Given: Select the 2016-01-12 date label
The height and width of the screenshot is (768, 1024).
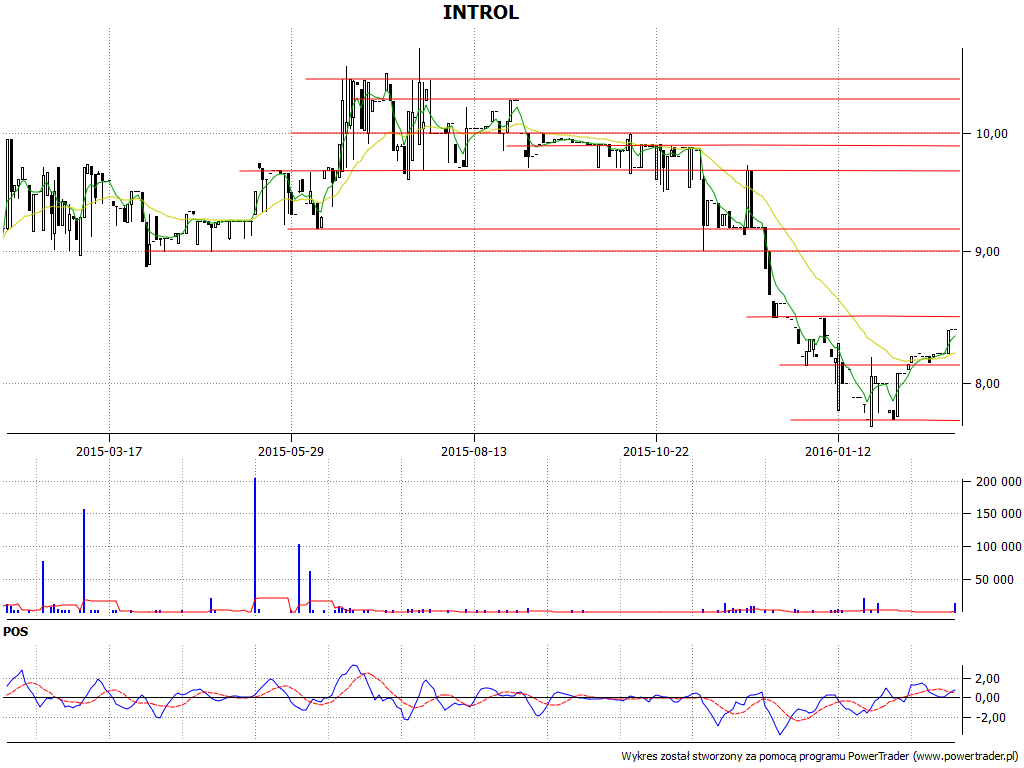Looking at the screenshot, I should (x=838, y=451).
